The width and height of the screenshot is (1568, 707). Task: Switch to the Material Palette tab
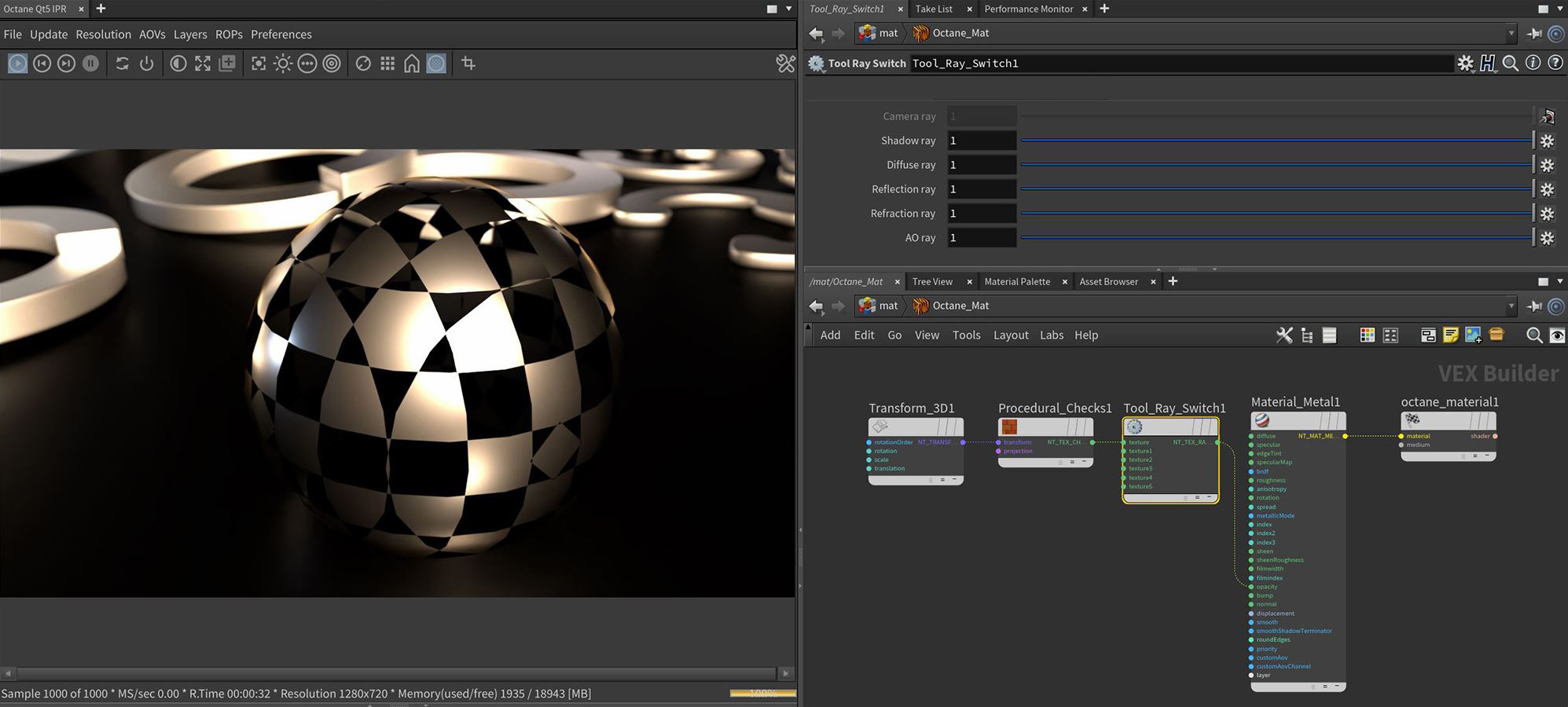1017,282
